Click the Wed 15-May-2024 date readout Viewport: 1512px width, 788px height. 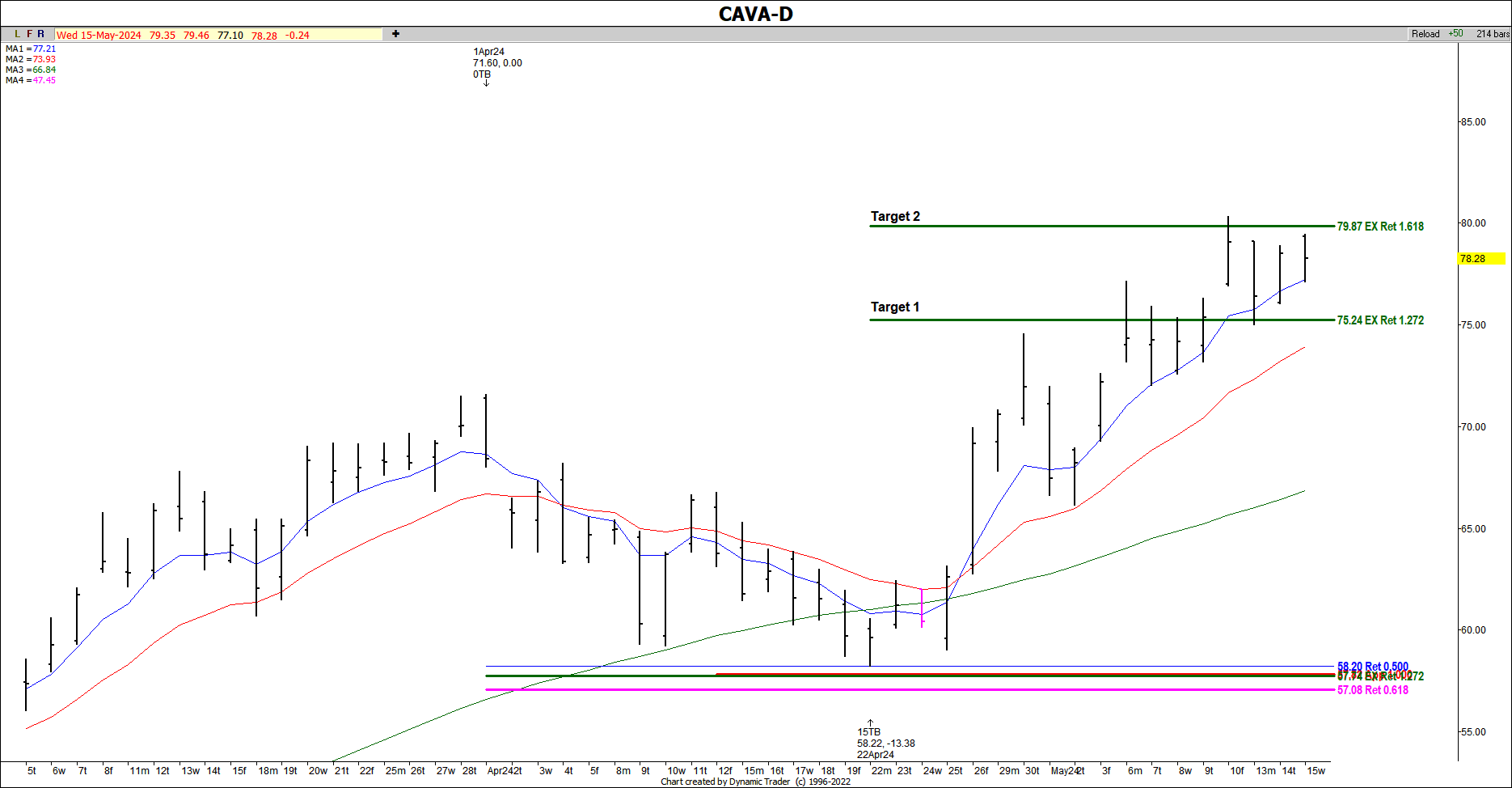click(99, 36)
